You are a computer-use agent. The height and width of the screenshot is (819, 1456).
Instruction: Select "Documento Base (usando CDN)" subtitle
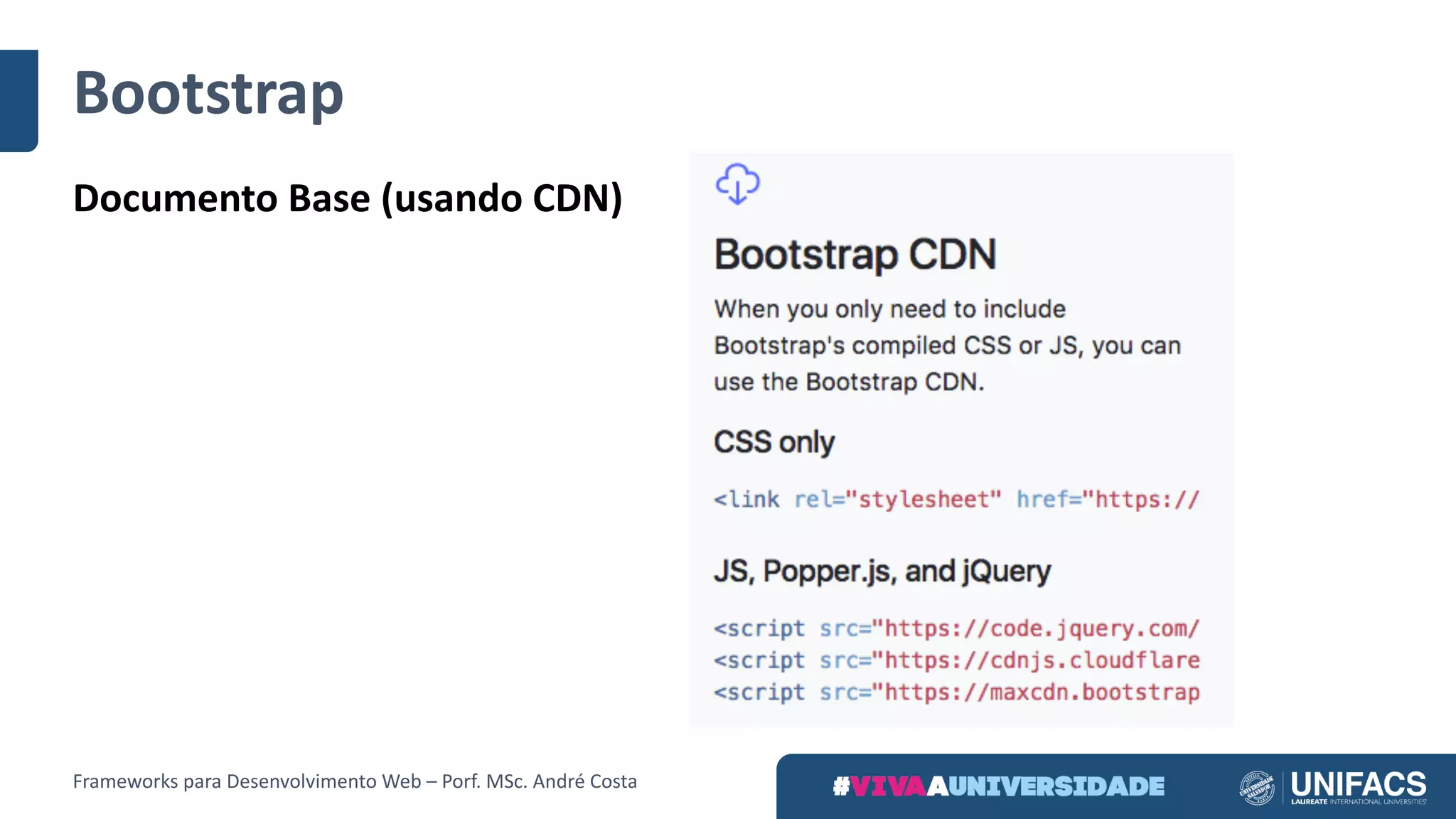348,198
